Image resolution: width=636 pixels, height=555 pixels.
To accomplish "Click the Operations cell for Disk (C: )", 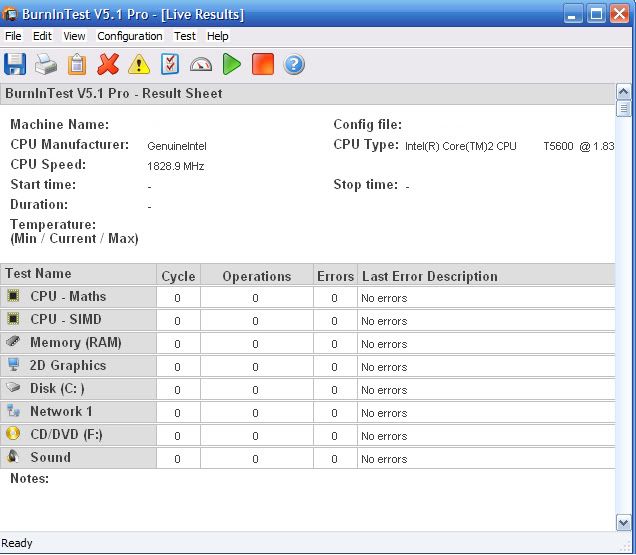I will (257, 390).
